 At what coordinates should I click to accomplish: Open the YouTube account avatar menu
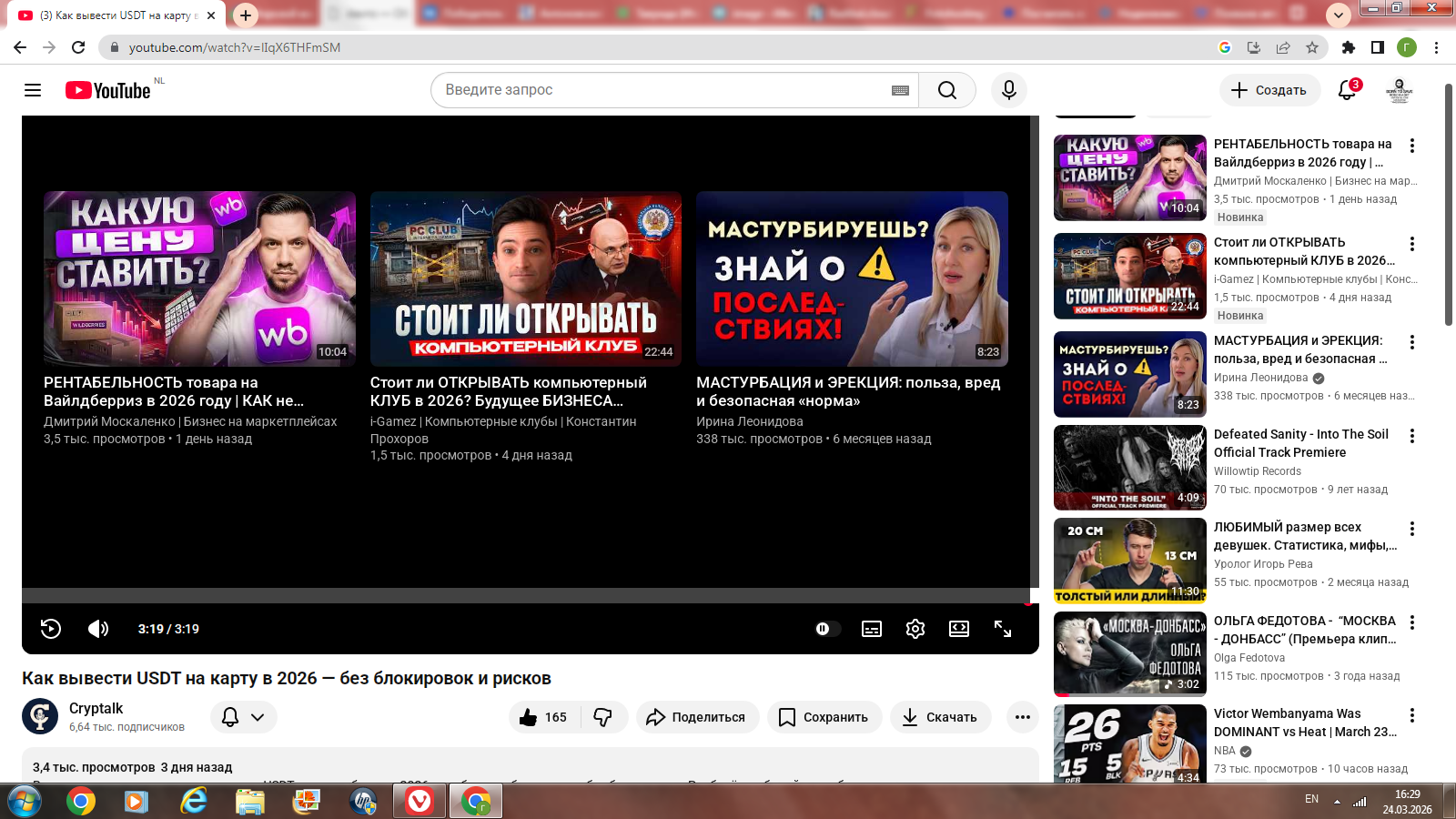[1400, 90]
